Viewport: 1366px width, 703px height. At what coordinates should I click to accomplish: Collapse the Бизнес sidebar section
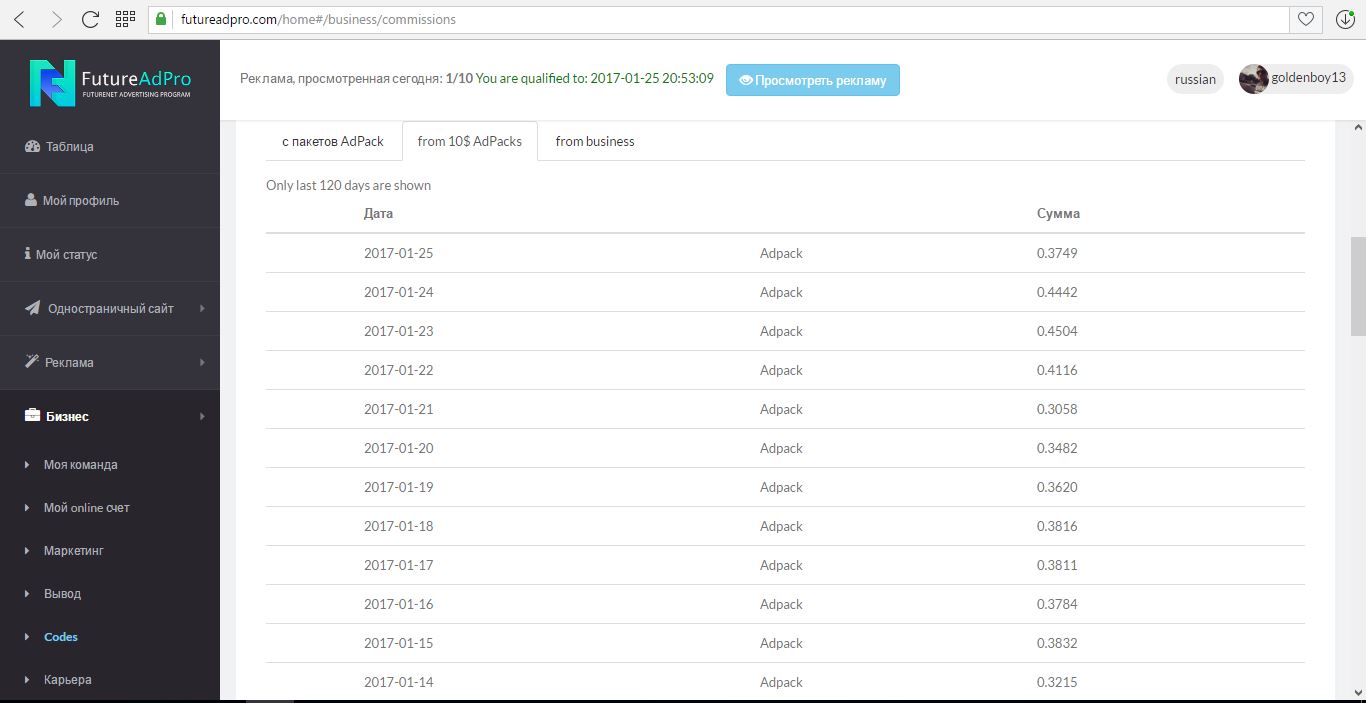67,416
